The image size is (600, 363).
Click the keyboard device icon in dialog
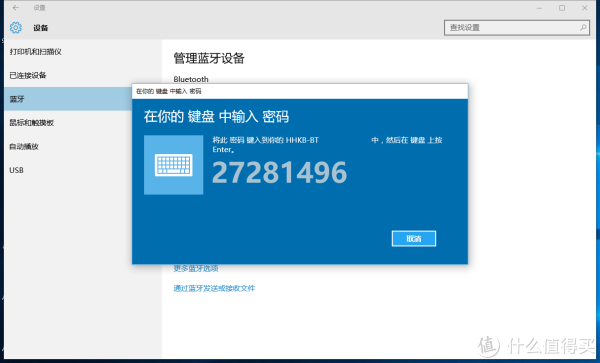[173, 165]
